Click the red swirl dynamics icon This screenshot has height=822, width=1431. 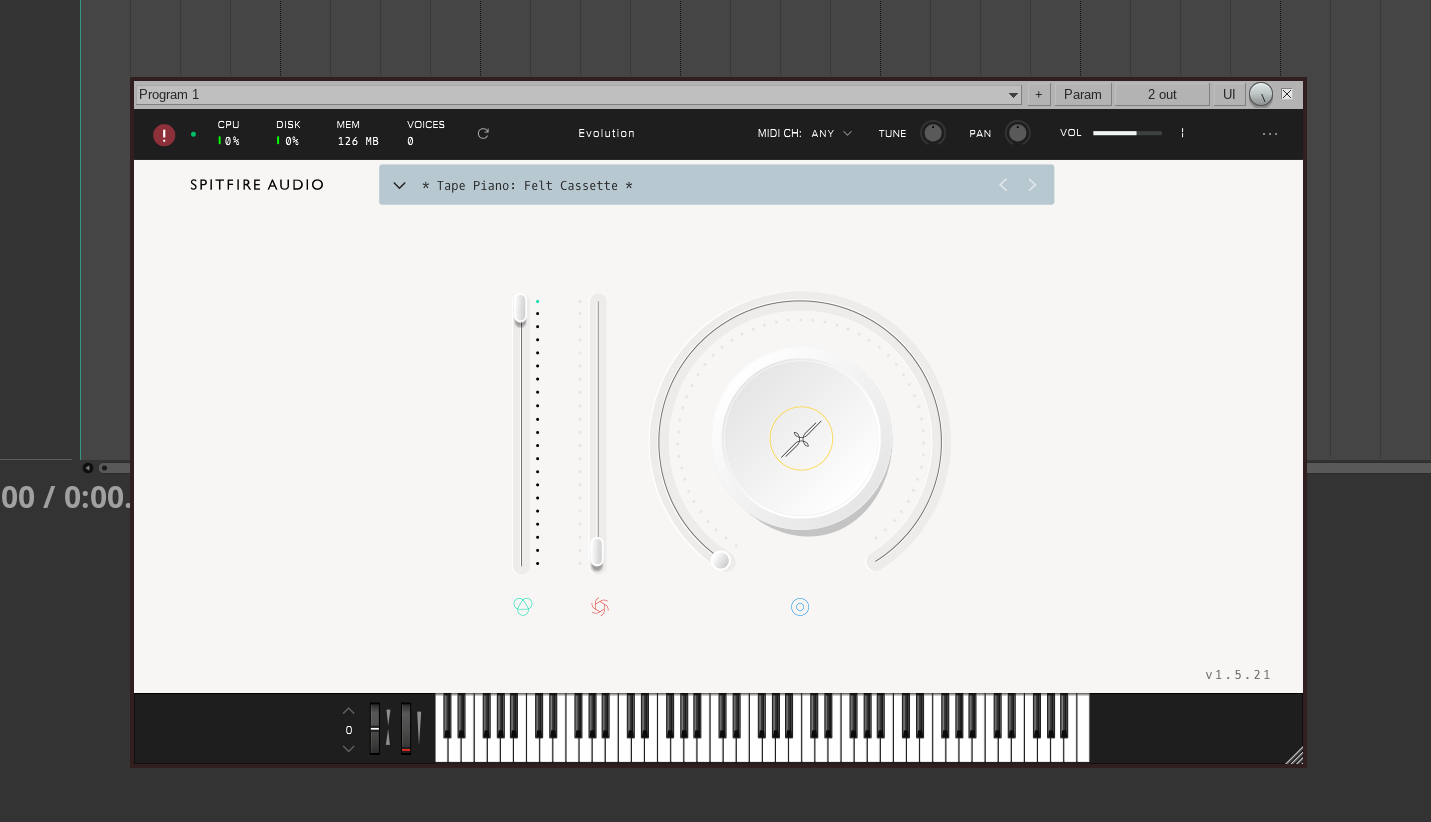[x=600, y=606]
